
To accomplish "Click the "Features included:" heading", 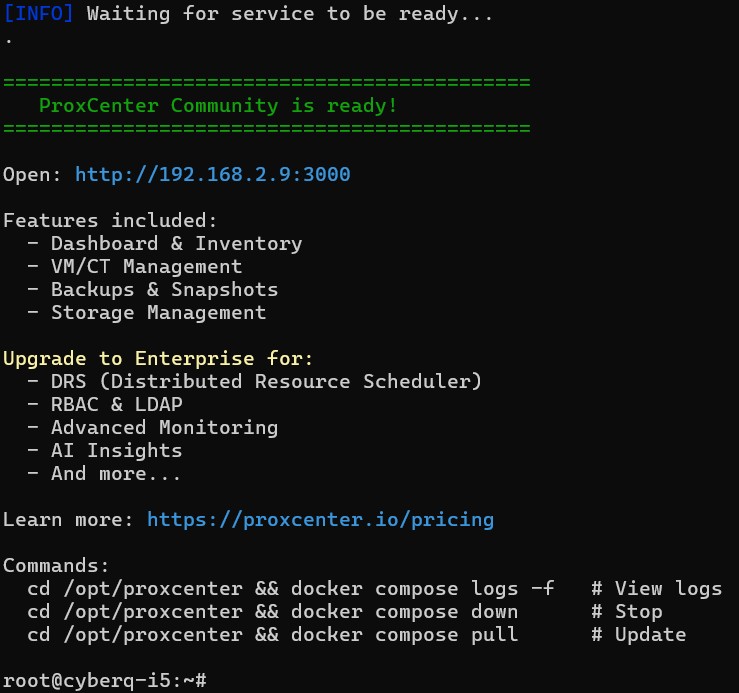I will click(110, 221).
